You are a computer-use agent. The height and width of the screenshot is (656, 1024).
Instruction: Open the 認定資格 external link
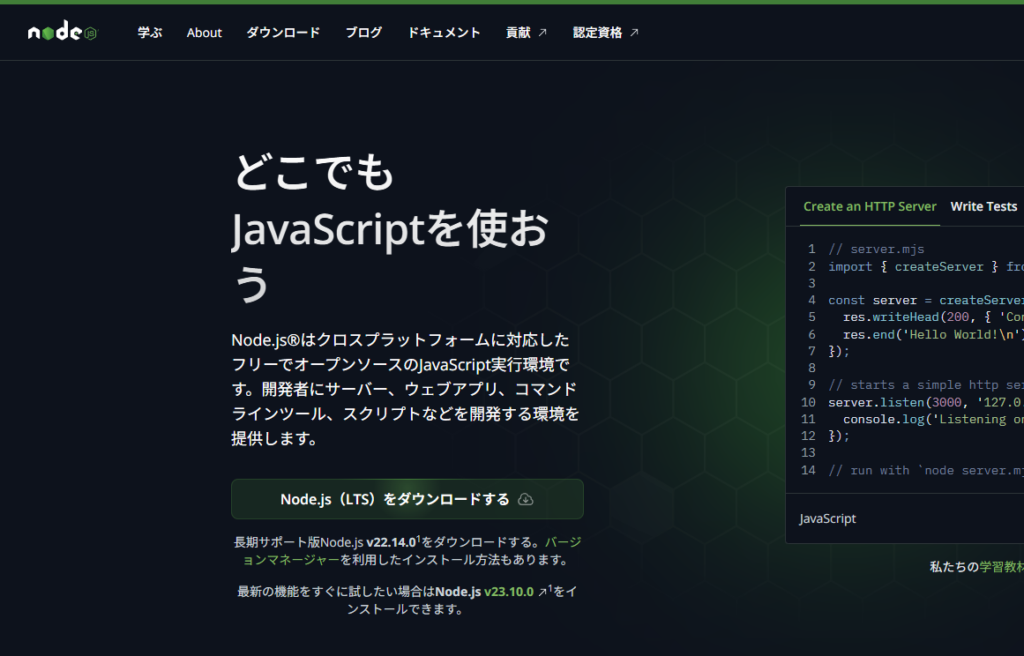coord(606,33)
